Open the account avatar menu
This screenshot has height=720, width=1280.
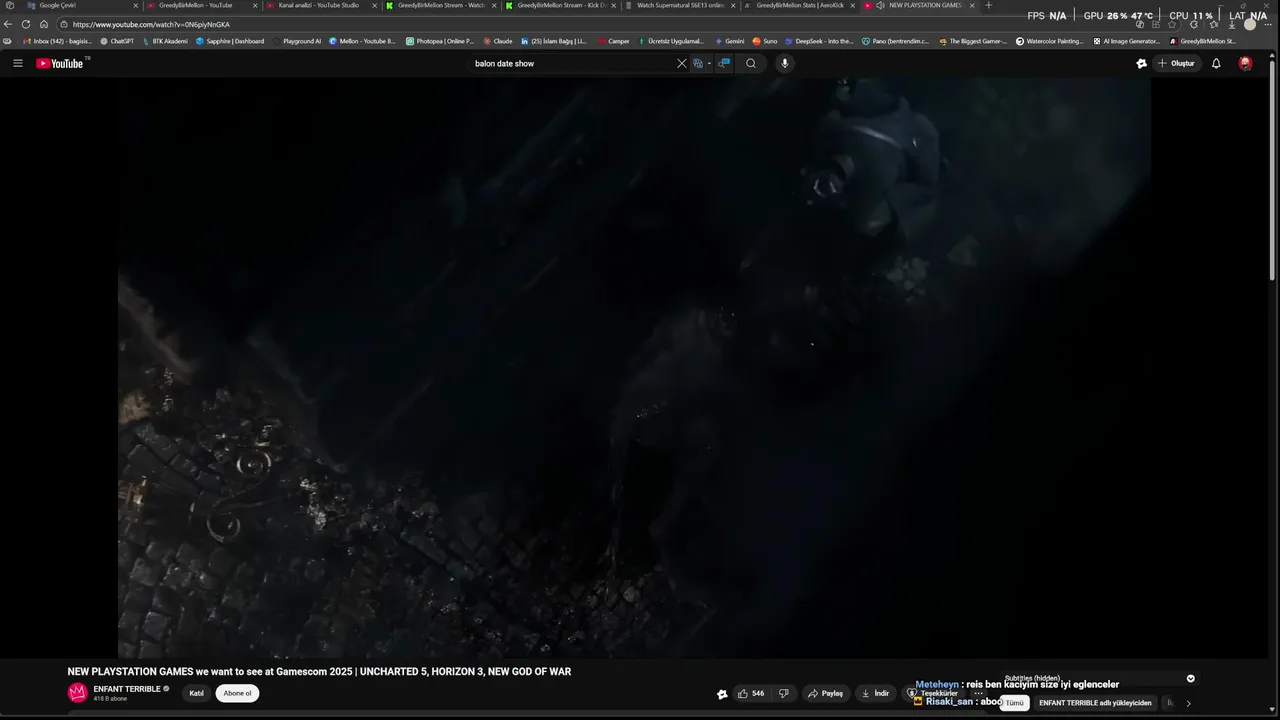click(1245, 63)
